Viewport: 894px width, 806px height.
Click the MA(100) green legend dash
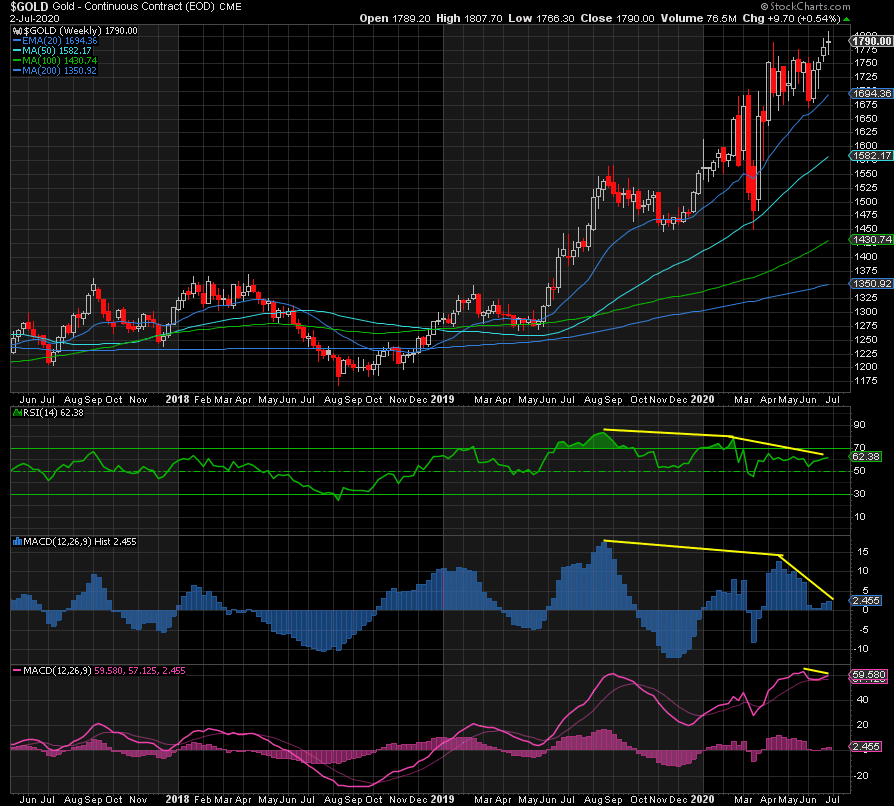(x=15, y=61)
